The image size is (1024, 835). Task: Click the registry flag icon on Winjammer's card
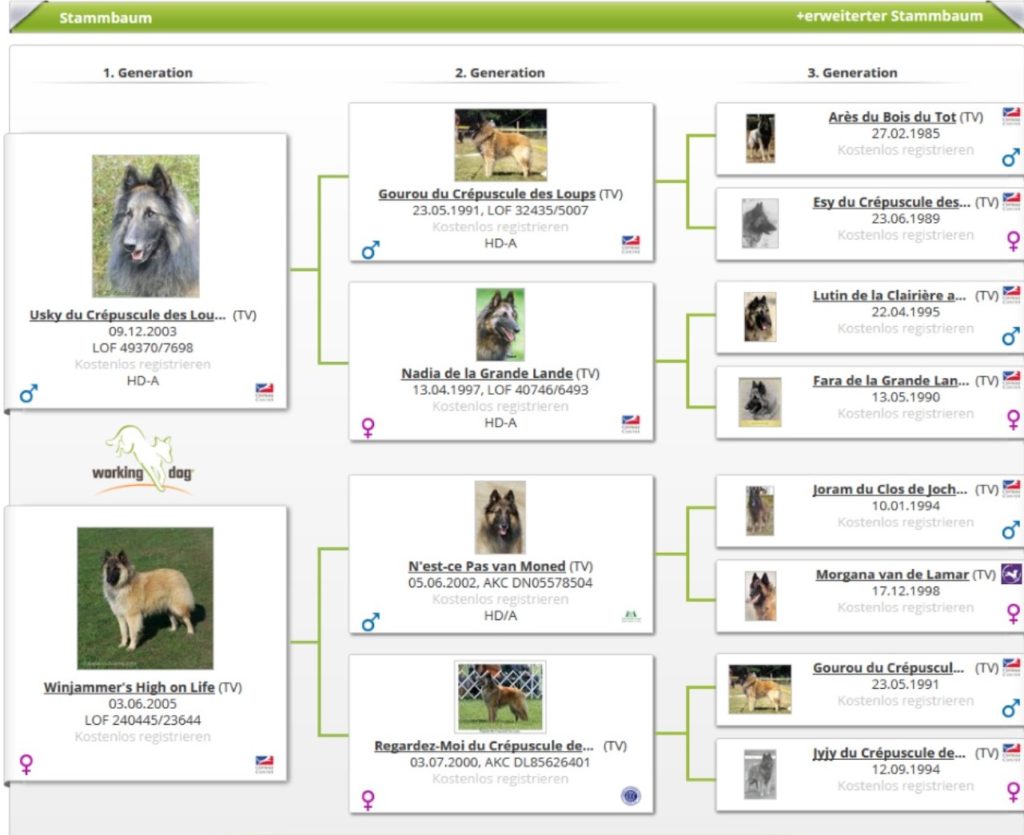(264, 764)
